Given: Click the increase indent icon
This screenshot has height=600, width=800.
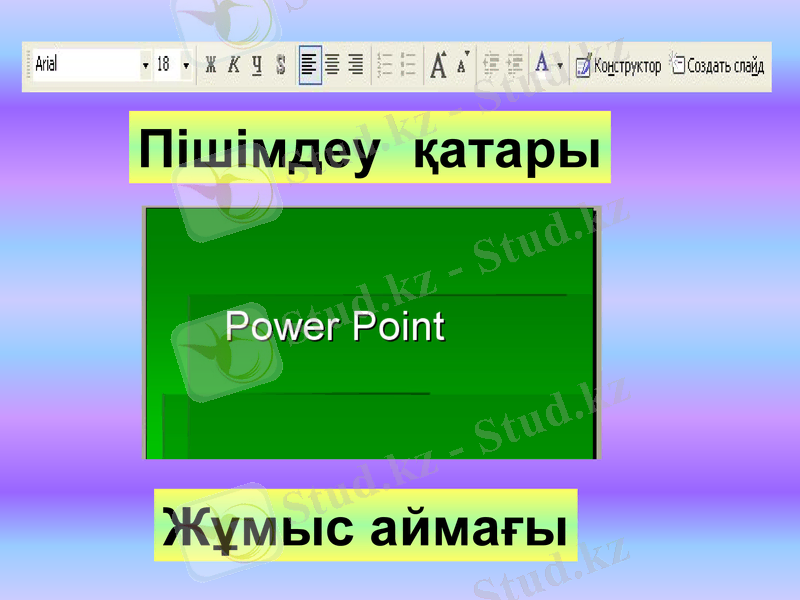Looking at the screenshot, I should (x=517, y=62).
